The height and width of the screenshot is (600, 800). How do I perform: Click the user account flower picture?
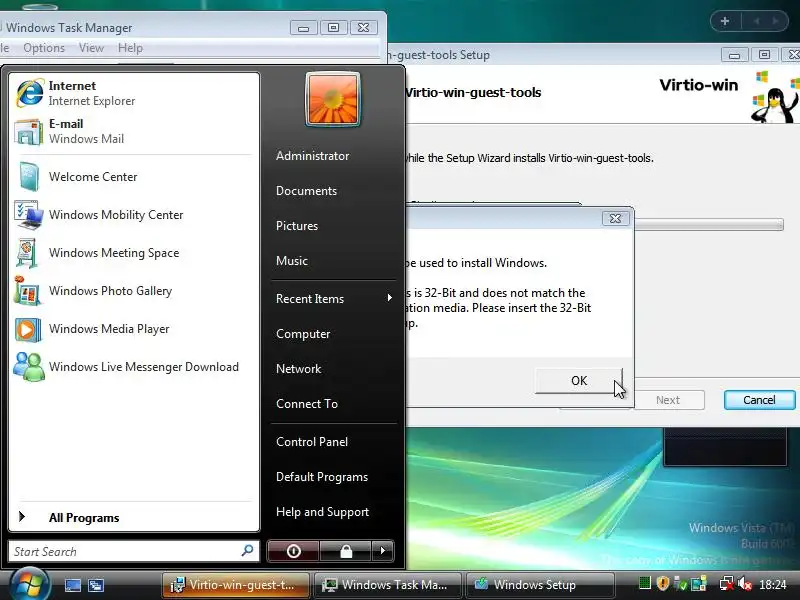click(333, 99)
